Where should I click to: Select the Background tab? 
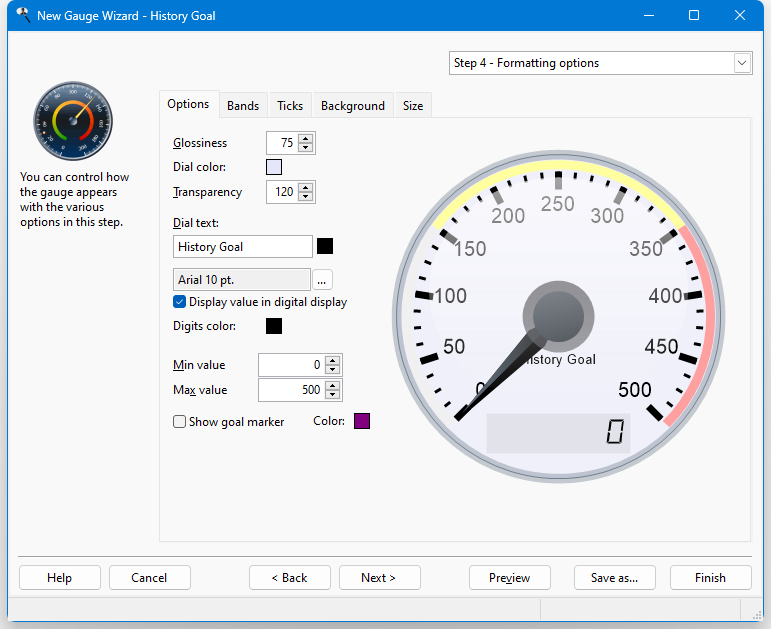click(353, 106)
